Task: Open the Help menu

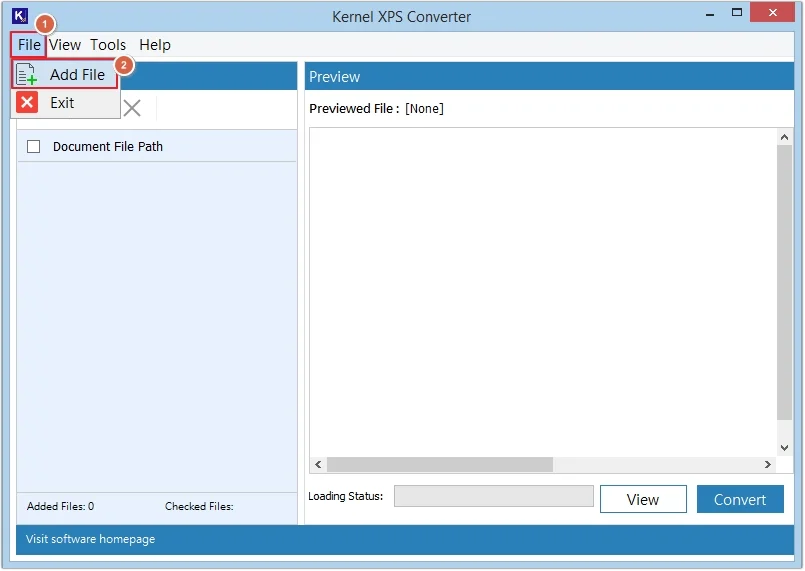Action: (x=155, y=45)
